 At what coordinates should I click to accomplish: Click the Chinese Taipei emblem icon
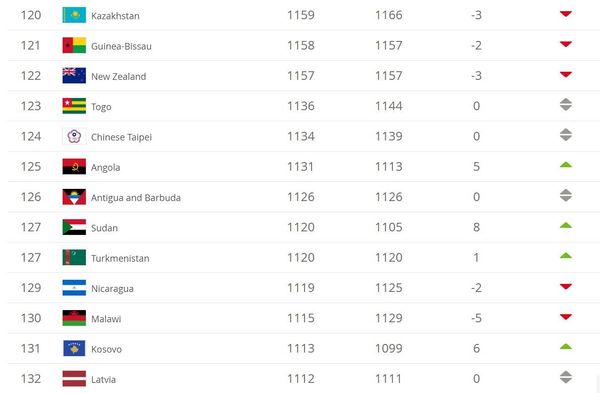coord(74,136)
